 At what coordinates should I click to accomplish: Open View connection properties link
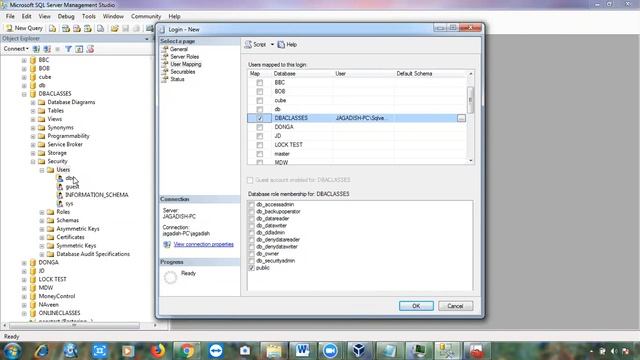203,244
